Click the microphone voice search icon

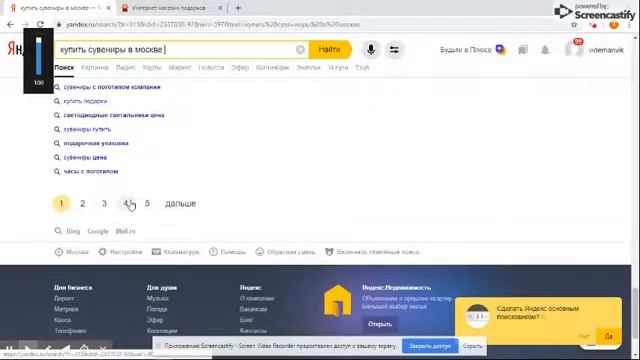(371, 50)
